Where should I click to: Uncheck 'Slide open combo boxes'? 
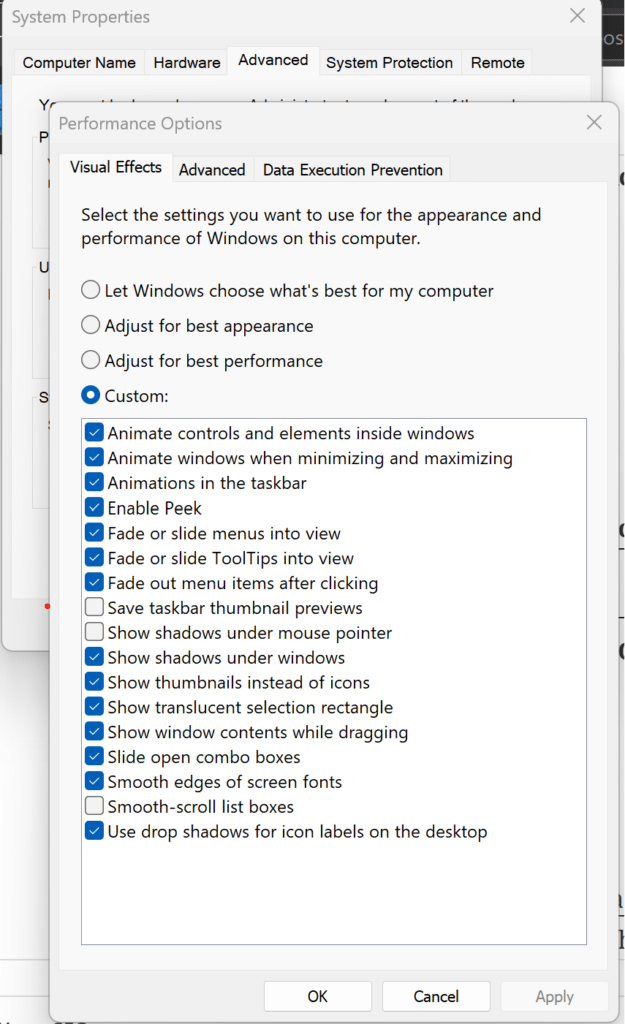94,756
